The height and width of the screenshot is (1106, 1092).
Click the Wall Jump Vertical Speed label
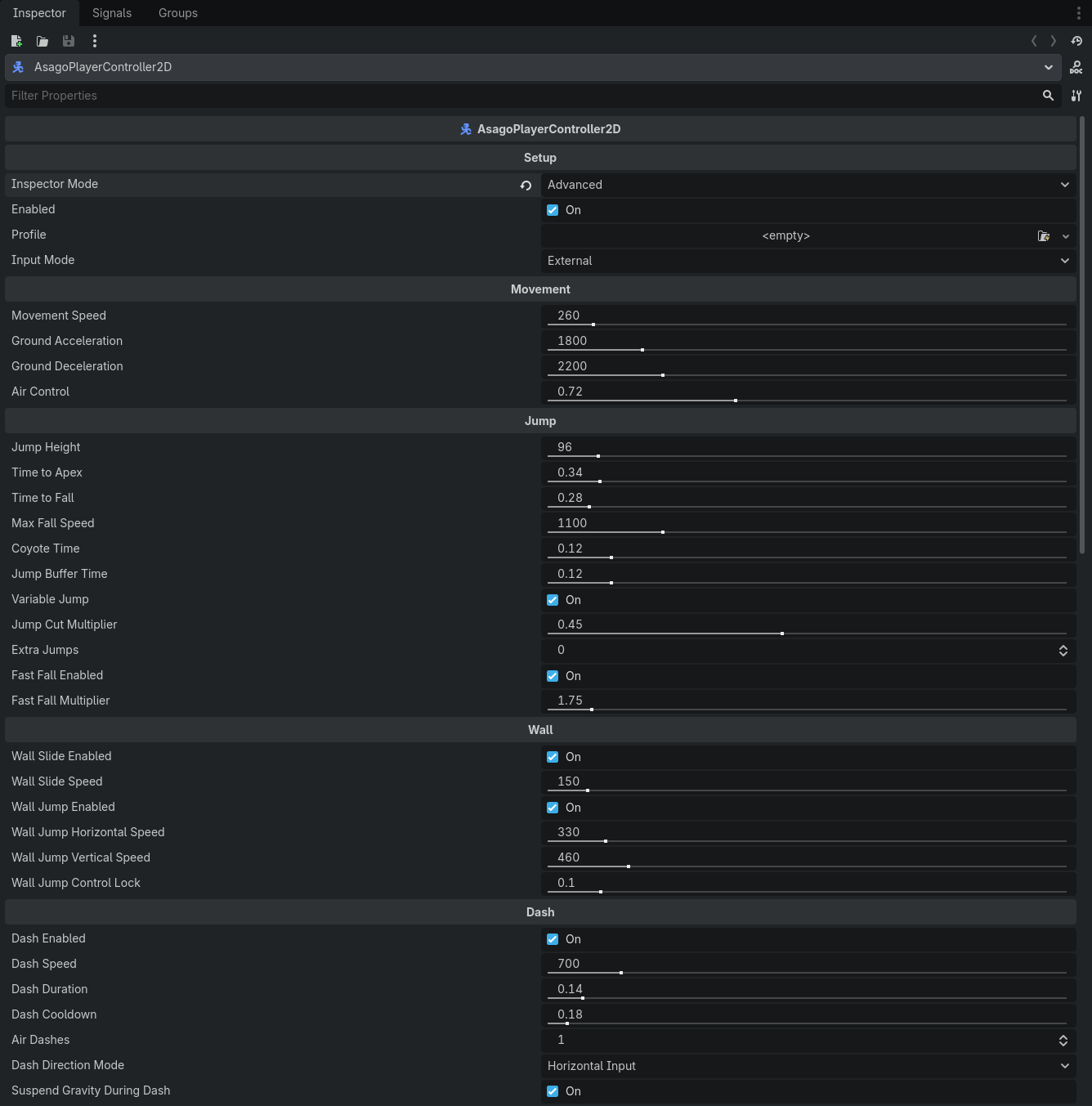[x=81, y=857]
